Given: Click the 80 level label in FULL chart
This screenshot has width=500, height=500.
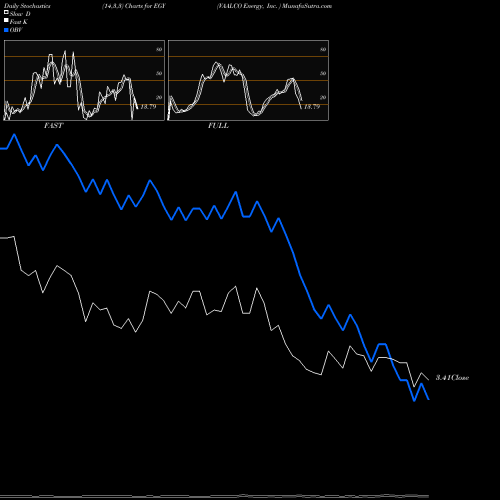Looking at the screenshot, I should coord(323,49).
